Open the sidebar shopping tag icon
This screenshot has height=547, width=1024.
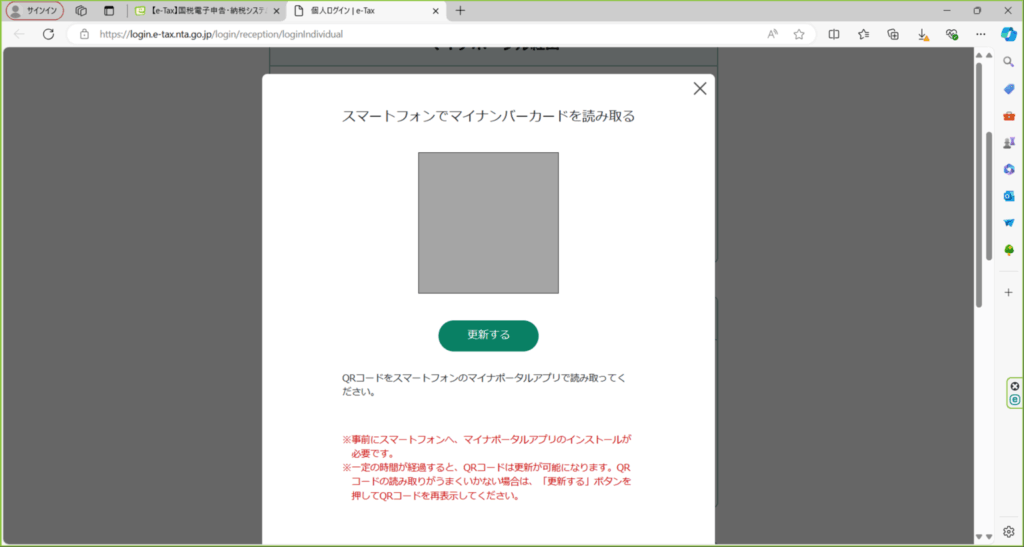[x=1009, y=89]
